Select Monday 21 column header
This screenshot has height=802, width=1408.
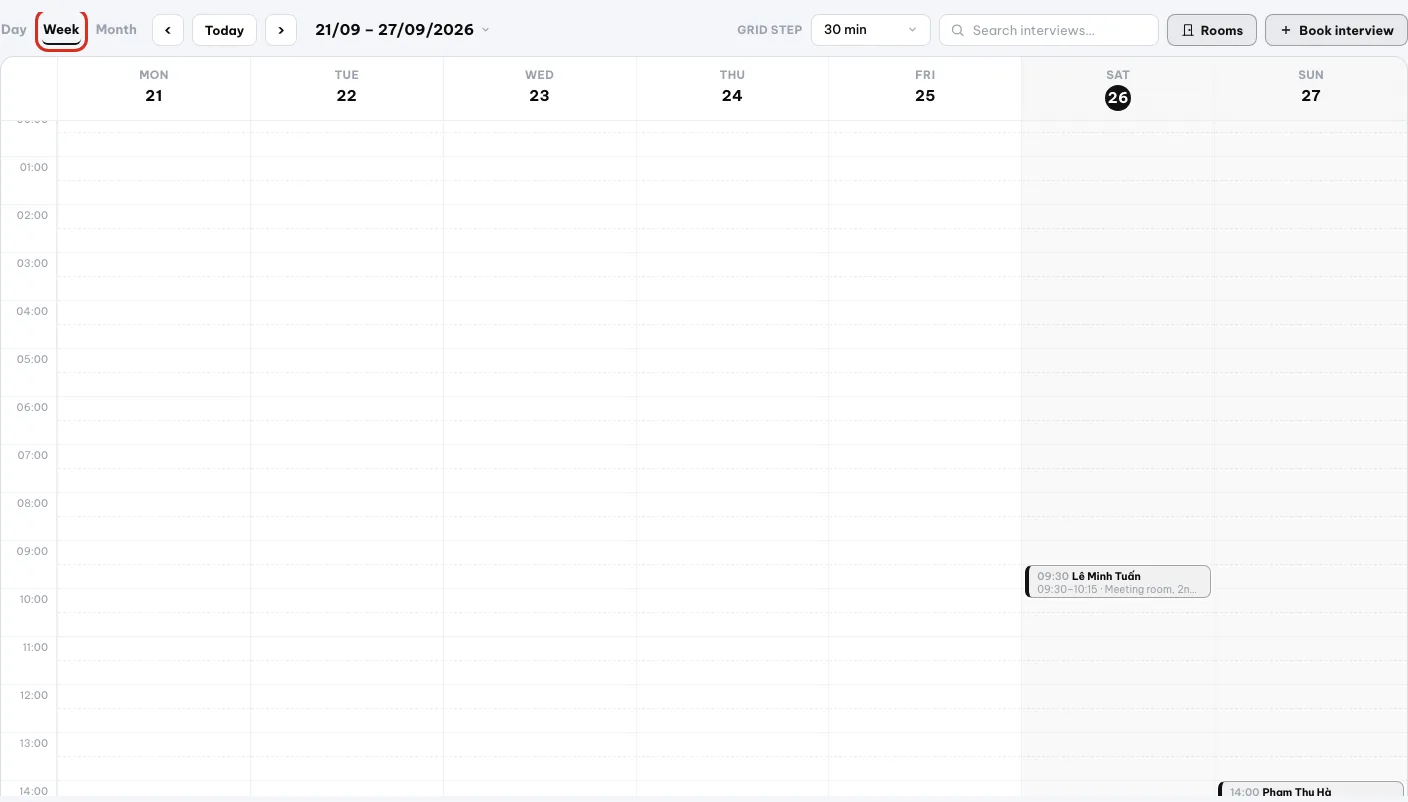click(154, 87)
